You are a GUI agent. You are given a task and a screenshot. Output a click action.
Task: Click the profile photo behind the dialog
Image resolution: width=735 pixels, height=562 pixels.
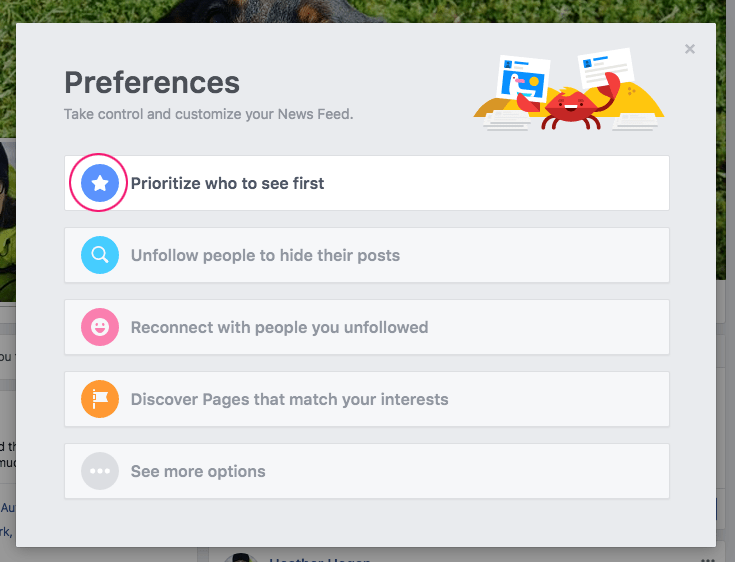[7, 220]
